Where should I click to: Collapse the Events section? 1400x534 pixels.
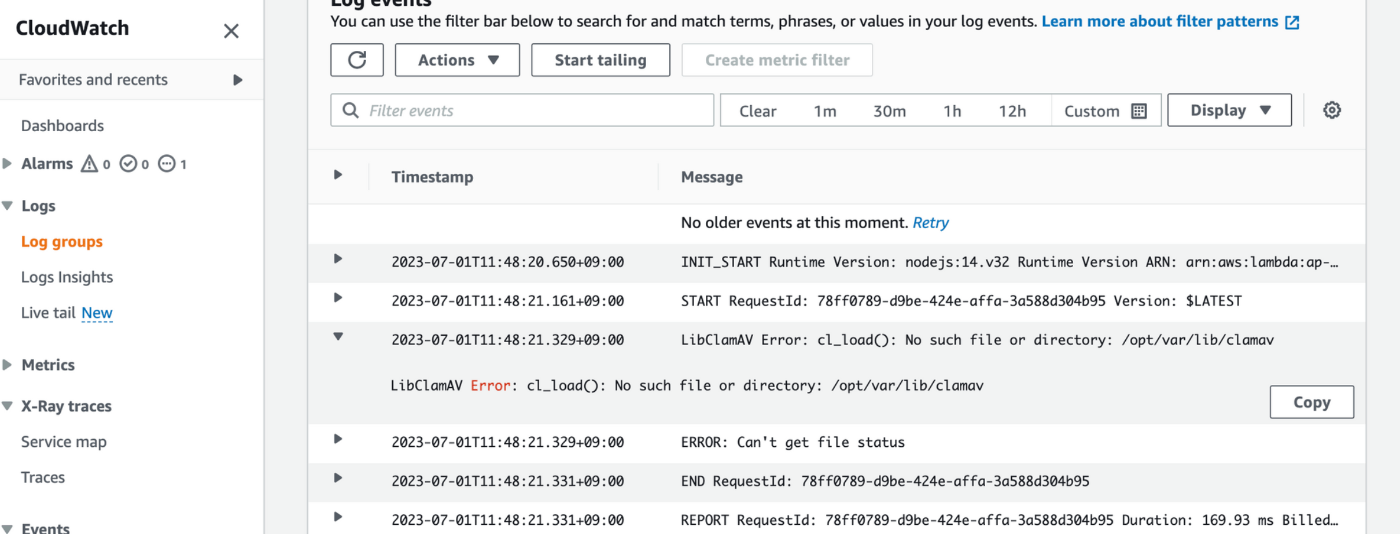pyautogui.click(x=8, y=528)
